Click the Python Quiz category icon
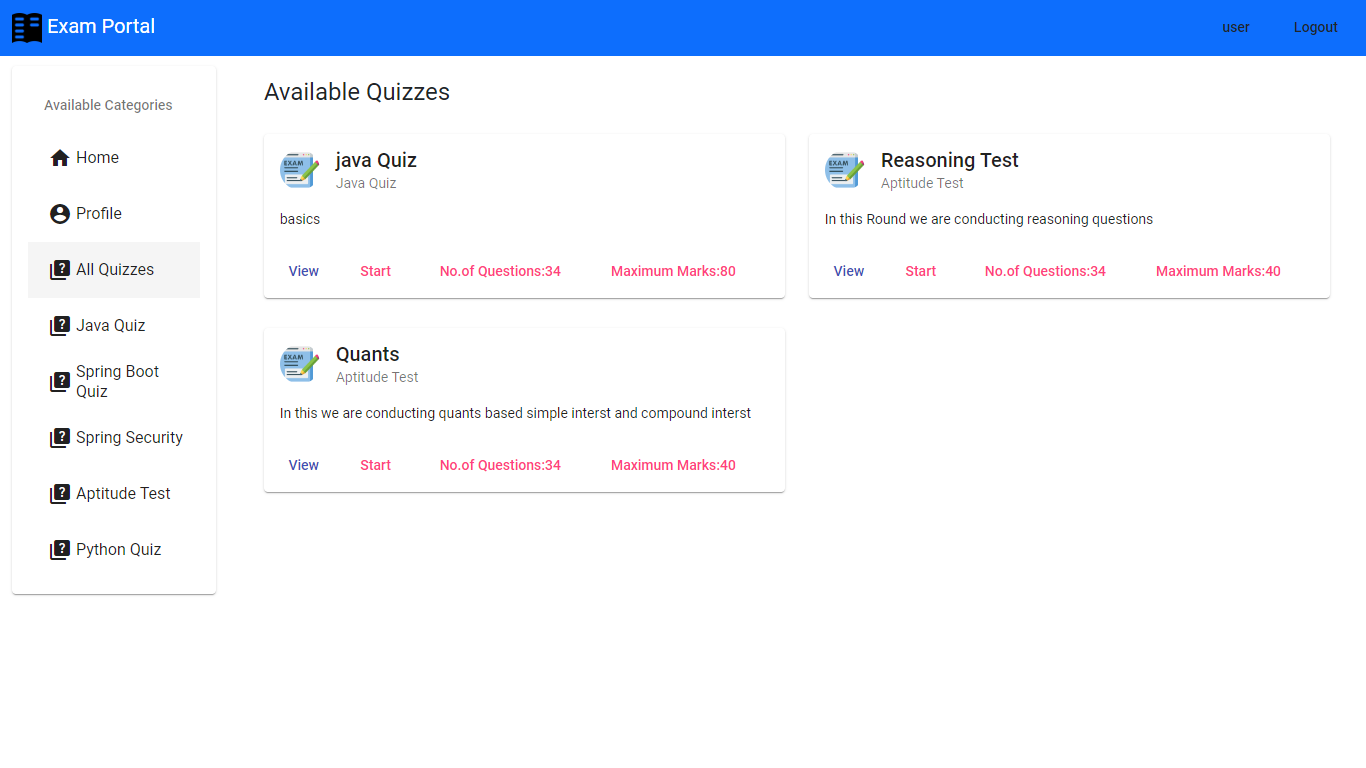This screenshot has height=768, width=1366. (x=59, y=549)
